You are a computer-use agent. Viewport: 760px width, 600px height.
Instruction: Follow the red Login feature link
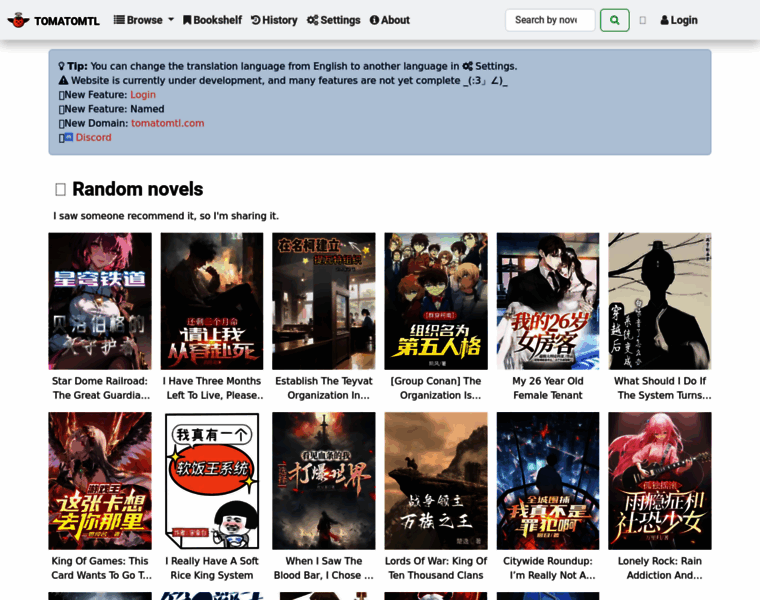pos(143,95)
